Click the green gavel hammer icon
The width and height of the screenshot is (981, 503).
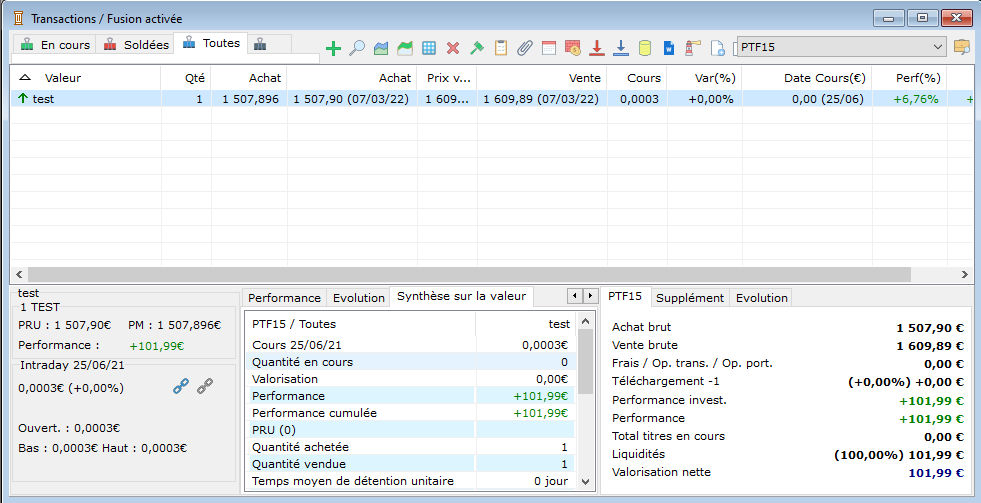click(x=477, y=48)
